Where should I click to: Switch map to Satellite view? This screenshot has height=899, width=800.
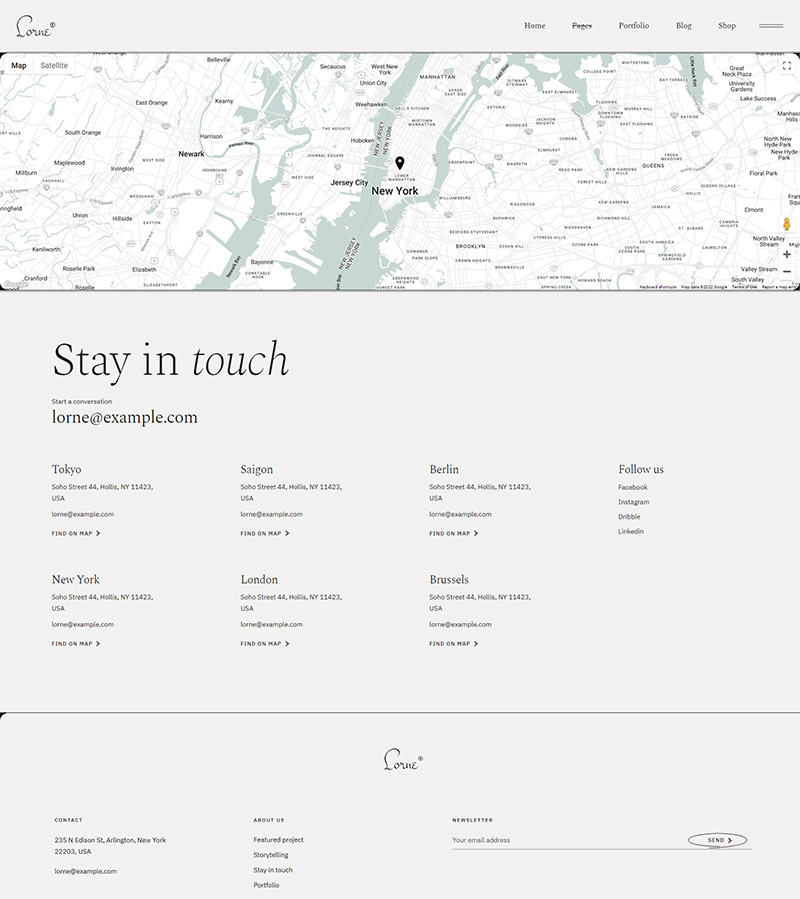54,66
